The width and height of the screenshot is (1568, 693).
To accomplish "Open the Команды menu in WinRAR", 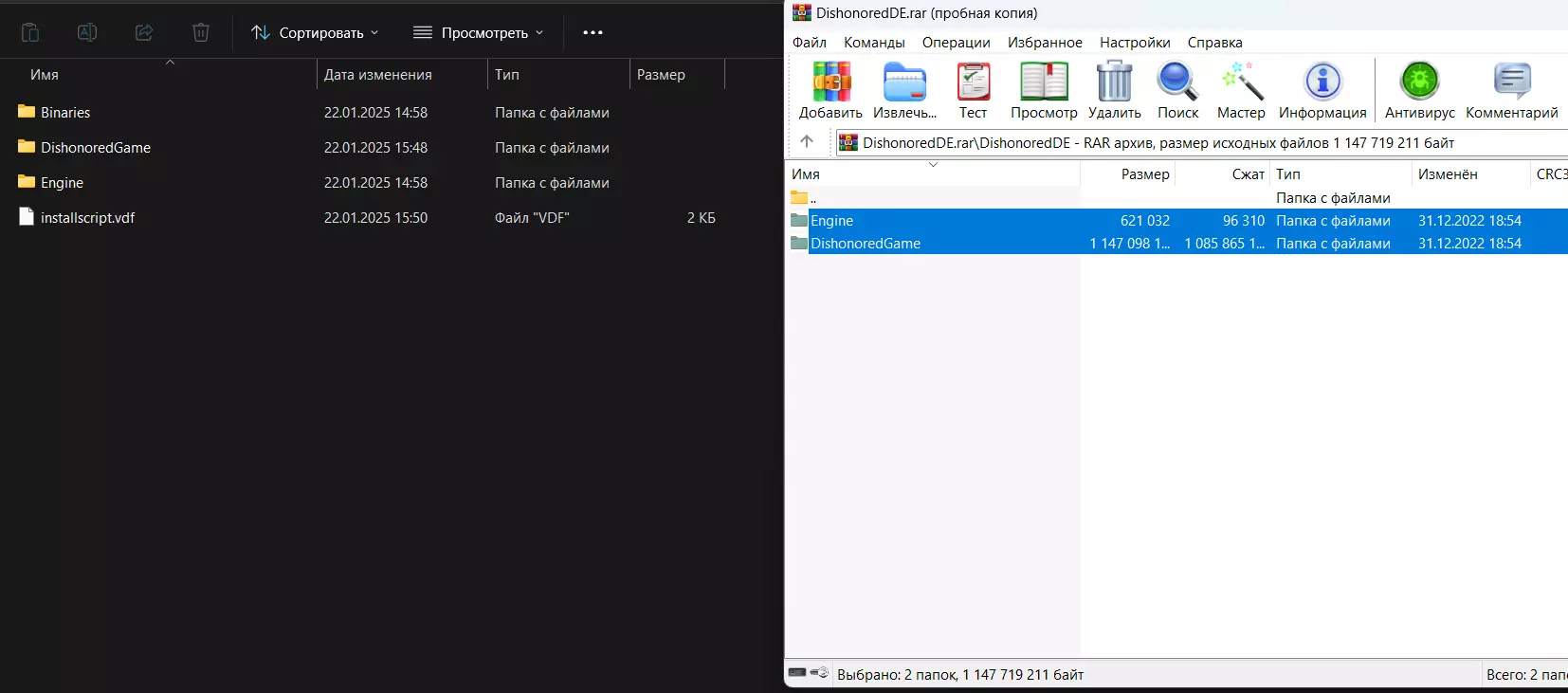I will (874, 43).
